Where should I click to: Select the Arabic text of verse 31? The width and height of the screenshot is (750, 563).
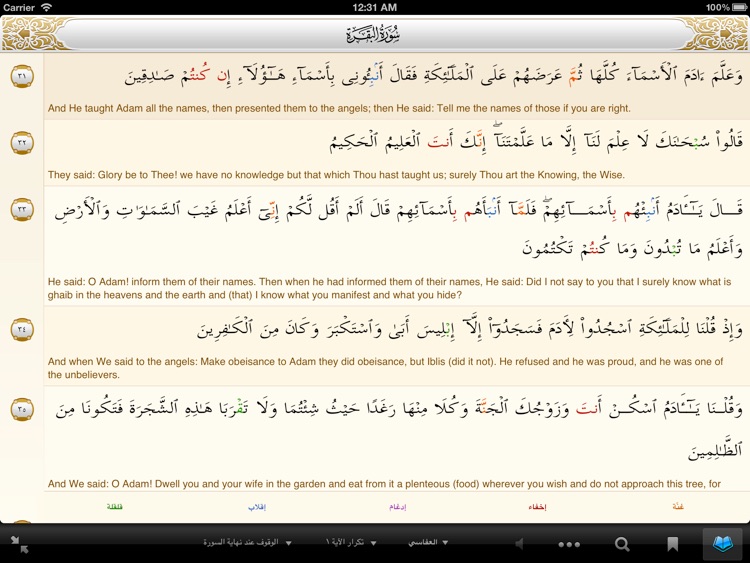pos(433,76)
